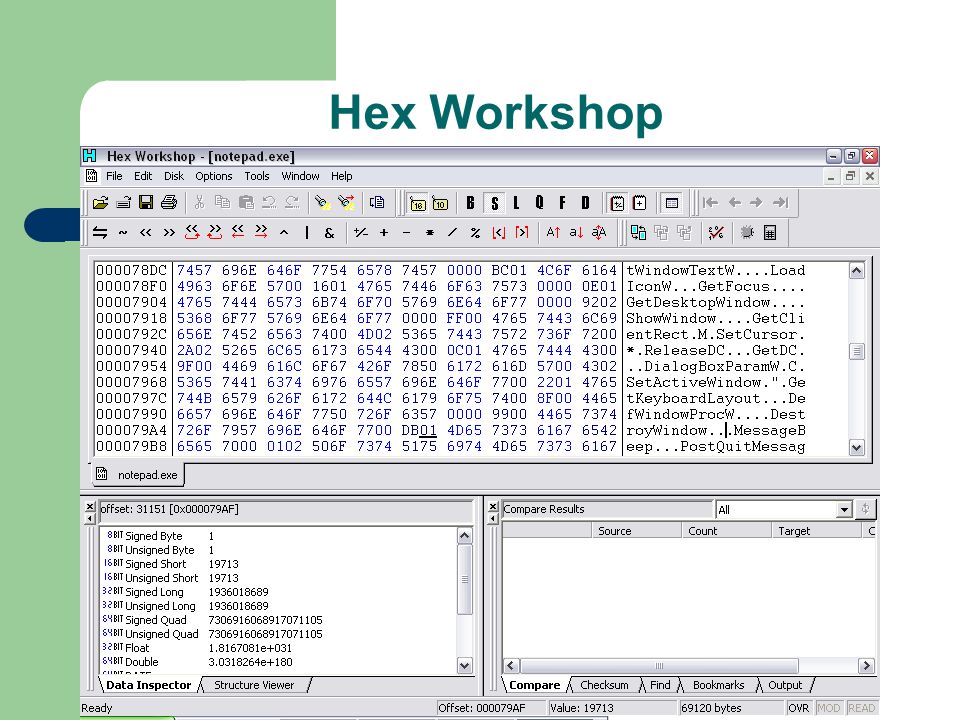Close the Data Inspector panel
The image size is (960, 720).
tap(90, 506)
